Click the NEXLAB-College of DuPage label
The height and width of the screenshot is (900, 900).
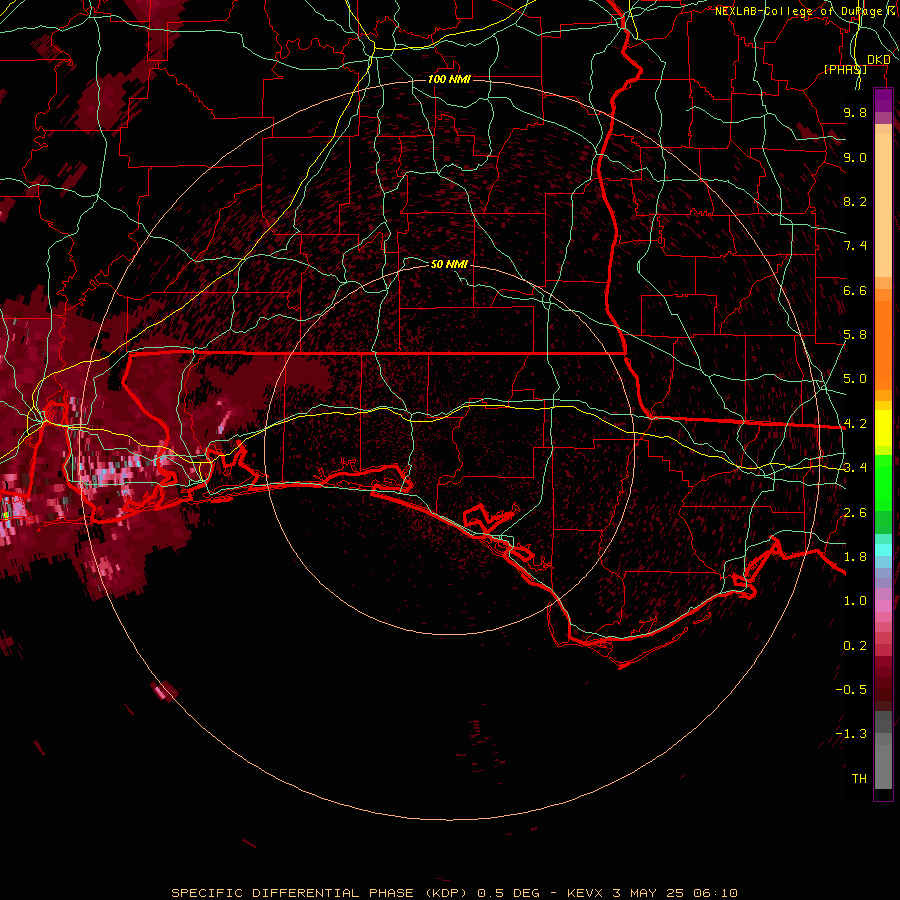[x=799, y=11]
